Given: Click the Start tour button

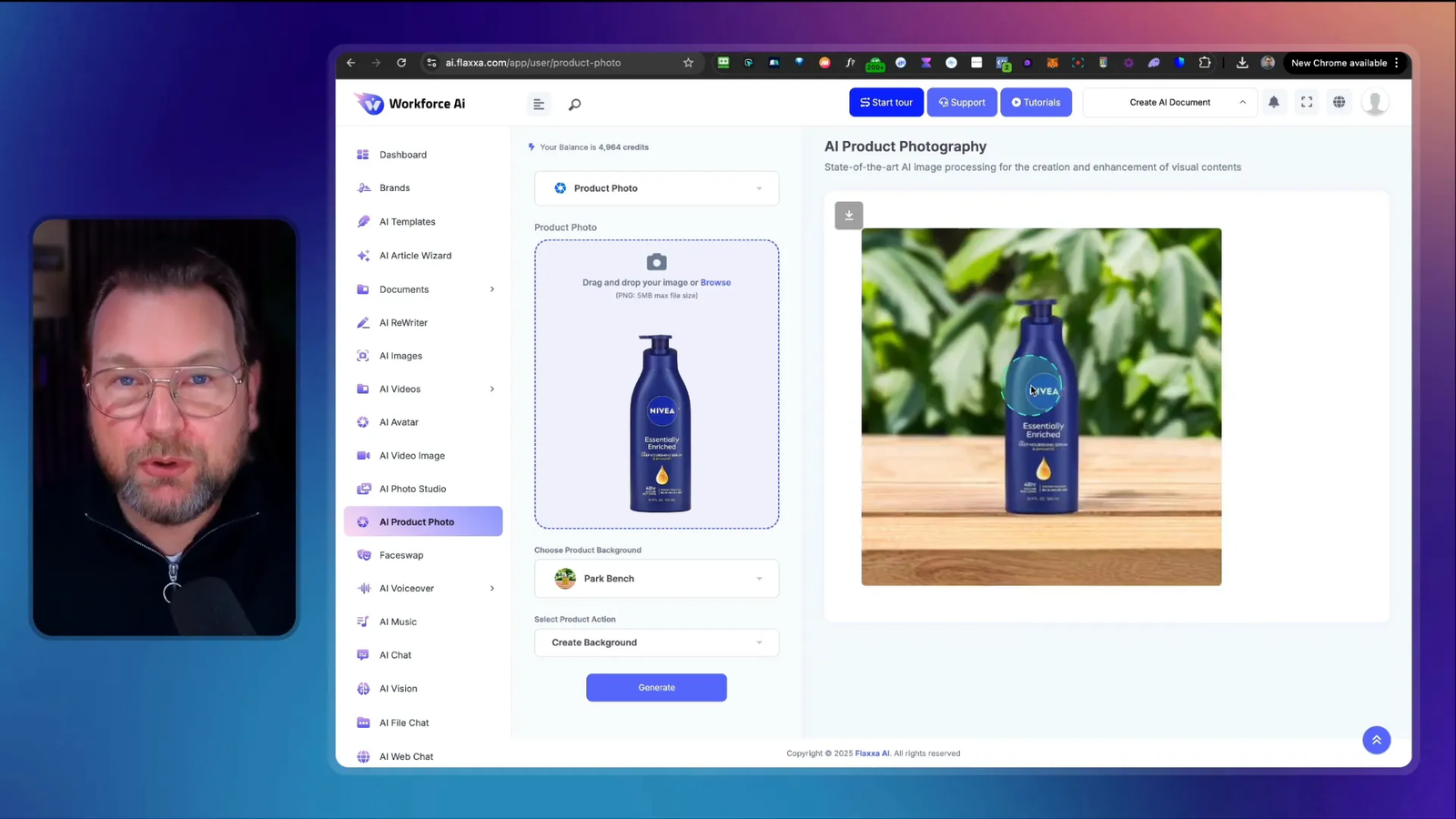Looking at the screenshot, I should coord(886,103).
